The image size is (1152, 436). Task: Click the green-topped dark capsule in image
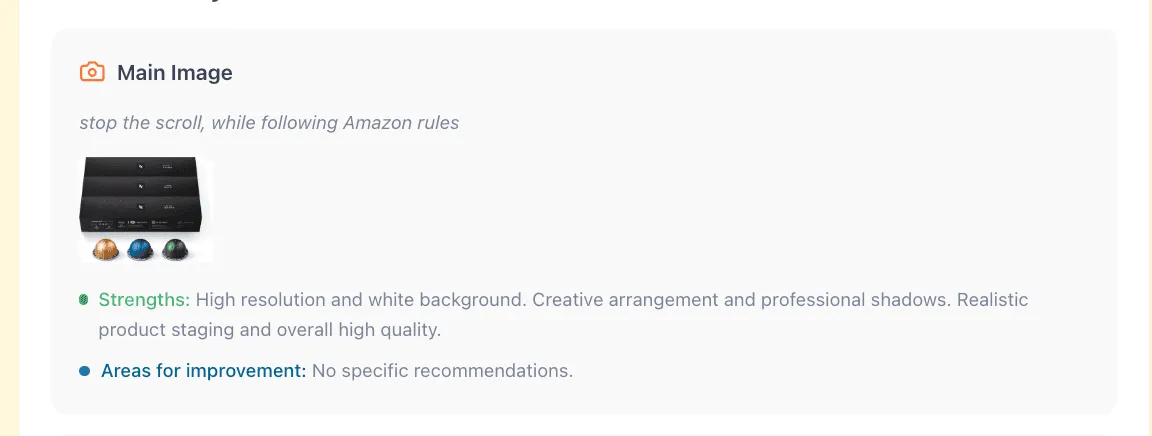pos(175,249)
